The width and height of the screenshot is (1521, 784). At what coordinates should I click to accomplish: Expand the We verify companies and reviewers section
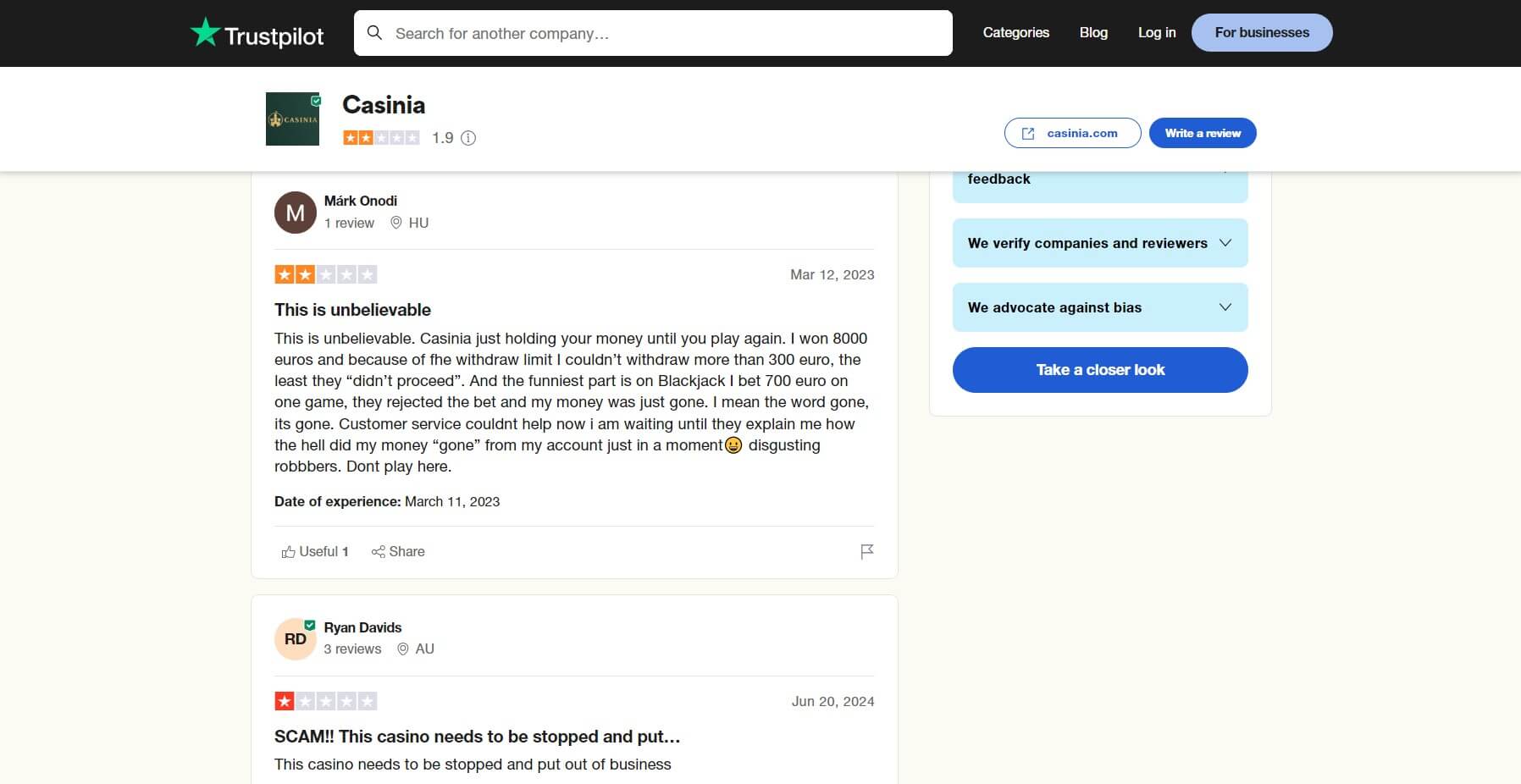point(1226,243)
